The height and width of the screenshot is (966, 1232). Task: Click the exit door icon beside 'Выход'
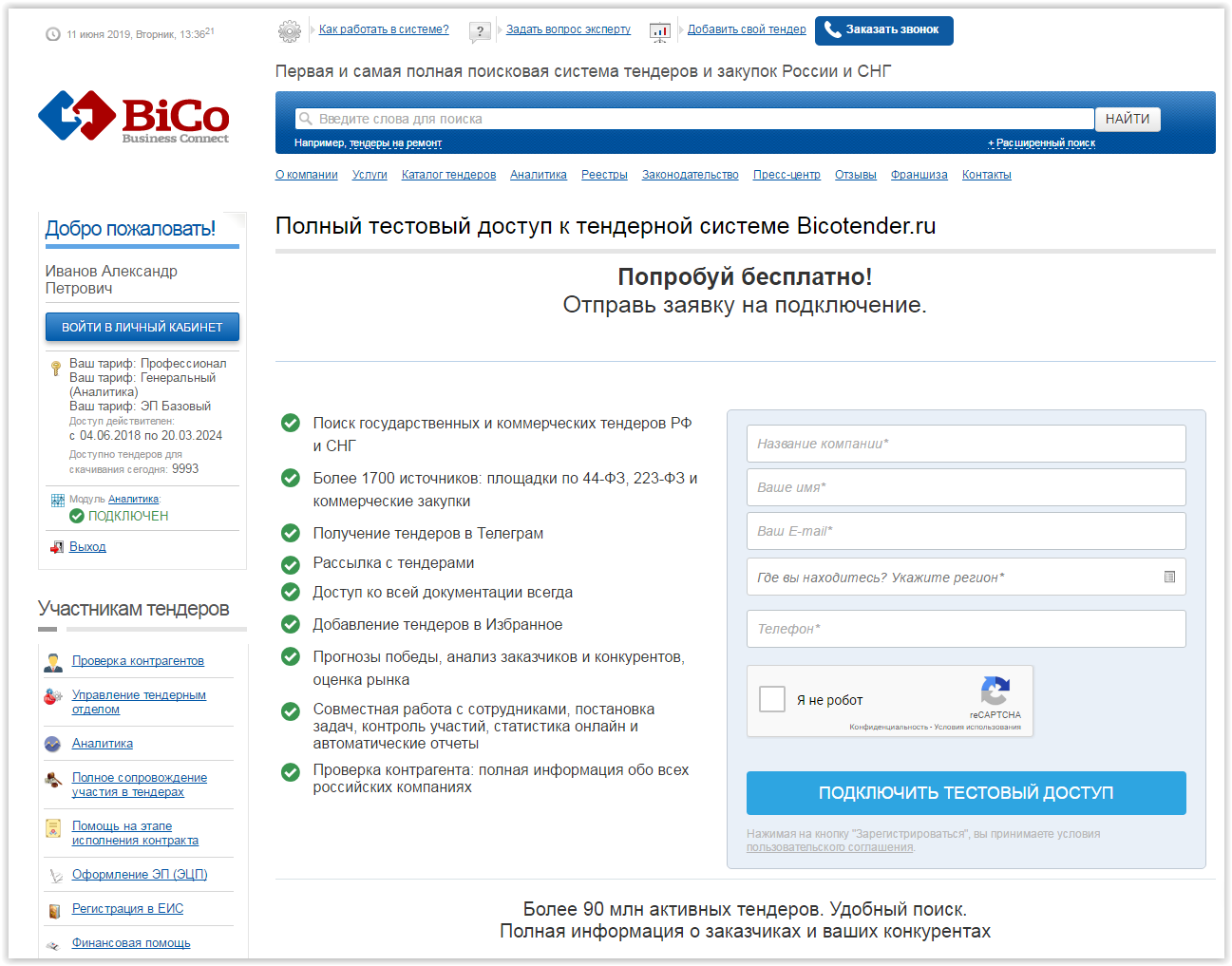coord(57,547)
